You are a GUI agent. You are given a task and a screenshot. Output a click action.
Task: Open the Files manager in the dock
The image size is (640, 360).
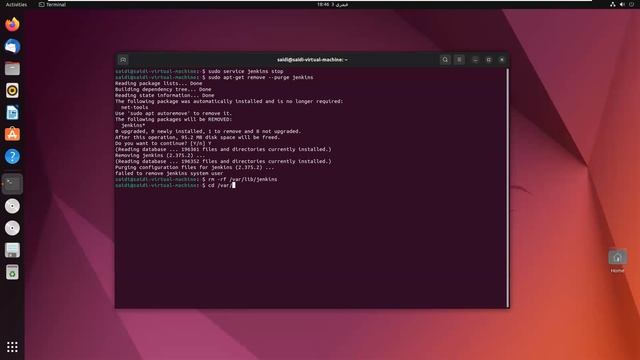[x=12, y=69]
